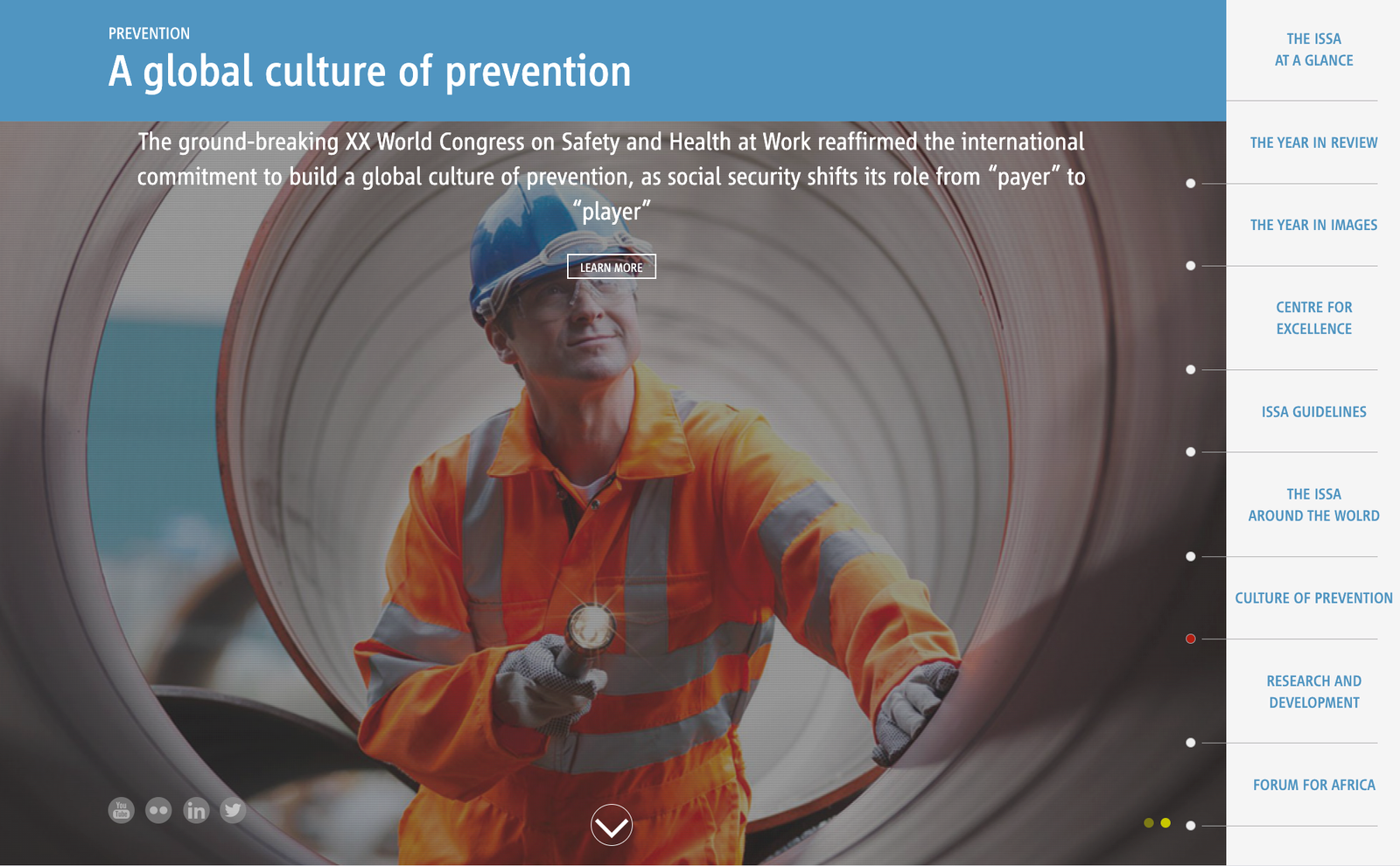
Task: Navigate to Centre For Excellence
Action: pos(1313,318)
